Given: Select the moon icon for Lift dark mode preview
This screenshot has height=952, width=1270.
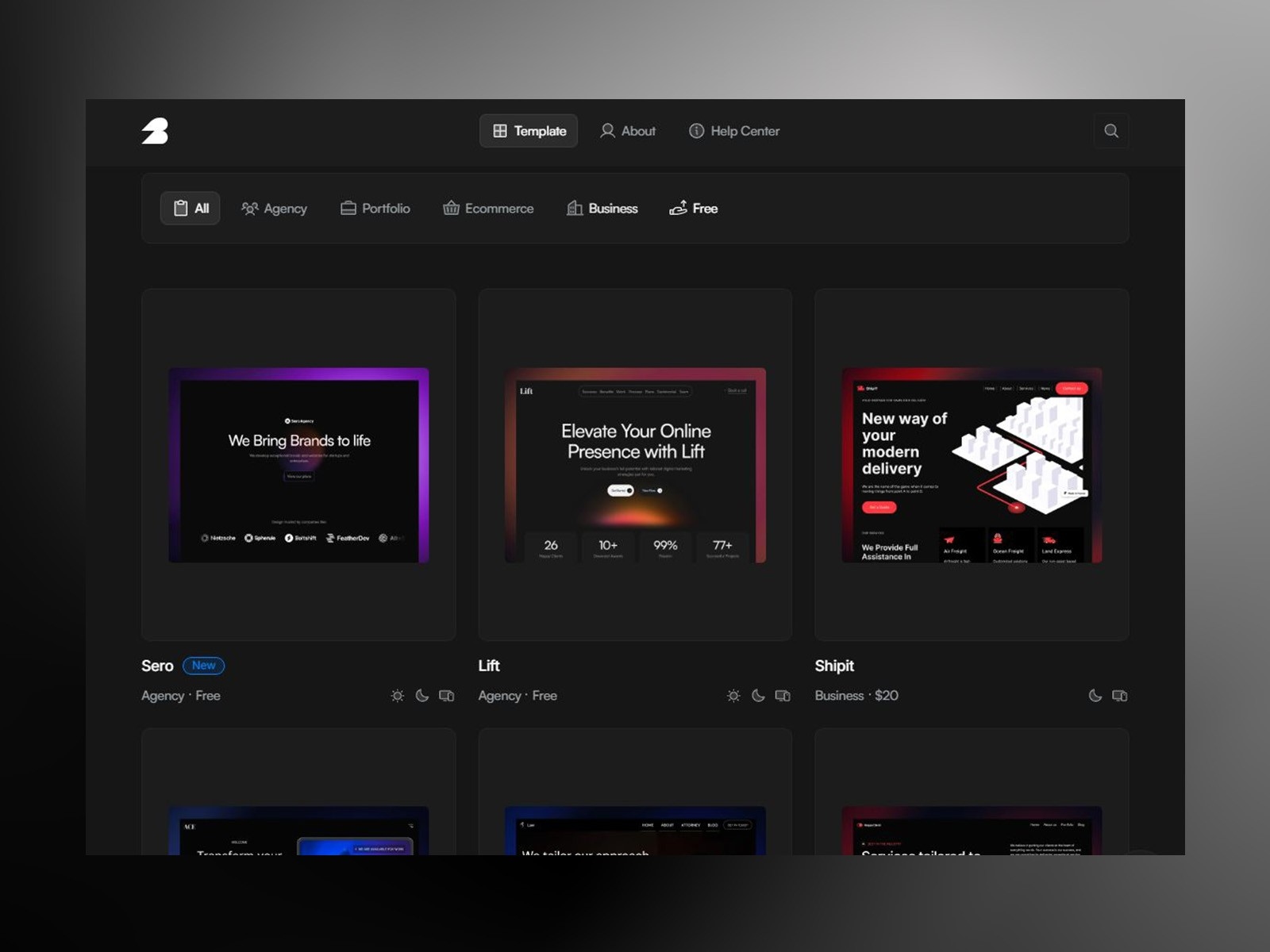Looking at the screenshot, I should point(757,695).
